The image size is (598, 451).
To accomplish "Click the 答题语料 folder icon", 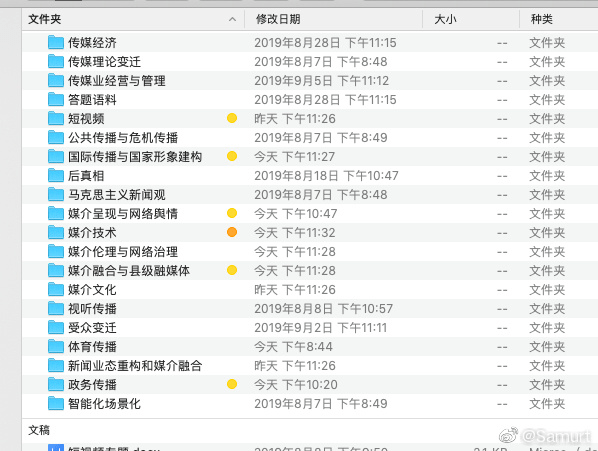I will point(56,100).
